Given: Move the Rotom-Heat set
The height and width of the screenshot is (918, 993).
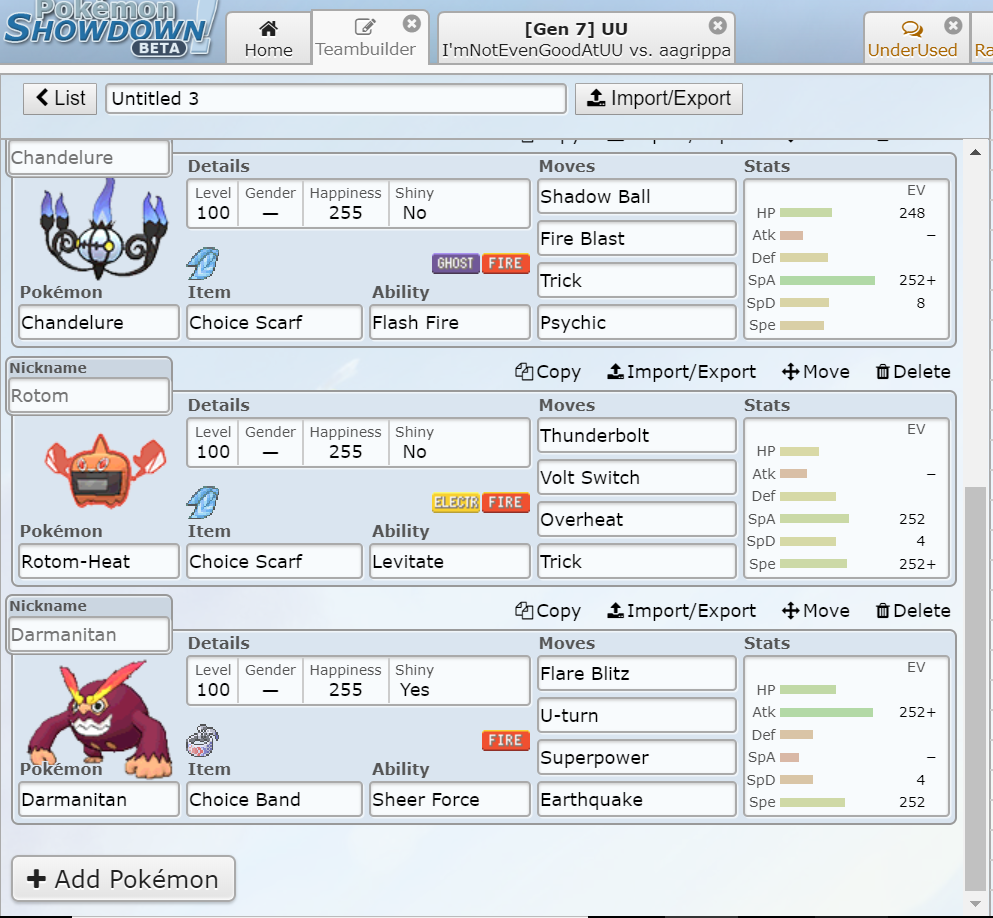Looking at the screenshot, I should [816, 372].
